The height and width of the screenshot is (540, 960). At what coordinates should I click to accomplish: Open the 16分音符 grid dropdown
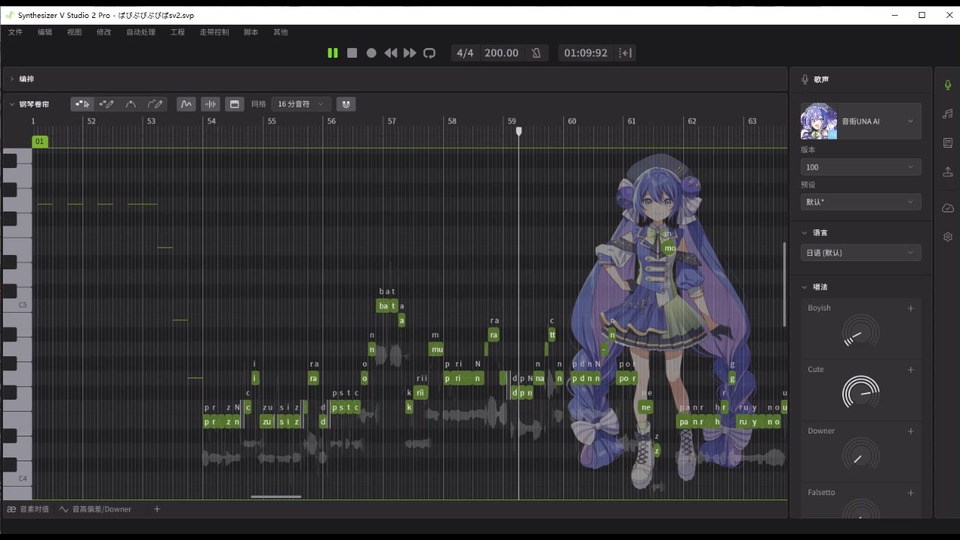(x=301, y=104)
